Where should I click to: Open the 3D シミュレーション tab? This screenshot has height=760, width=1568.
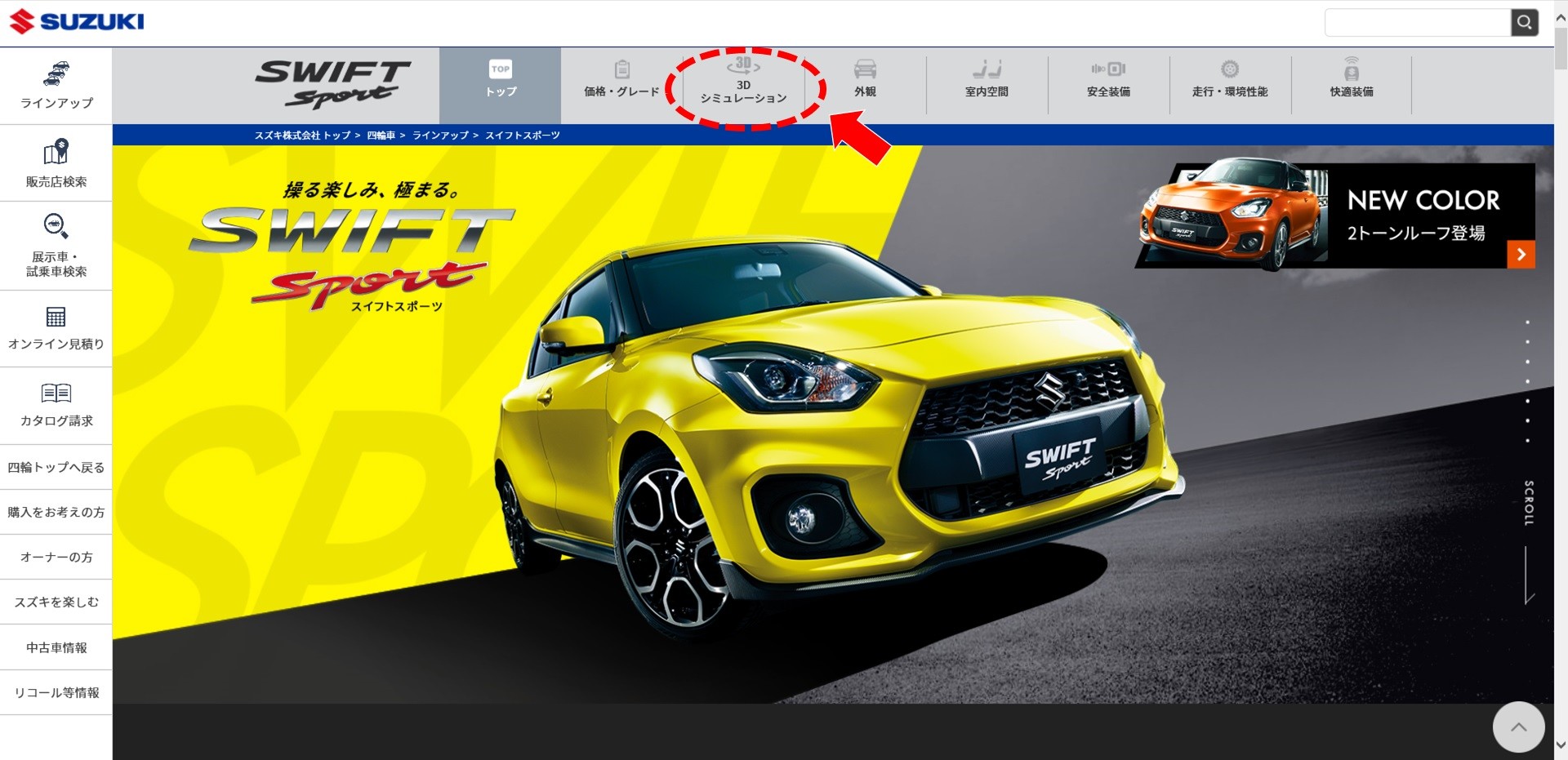743,85
